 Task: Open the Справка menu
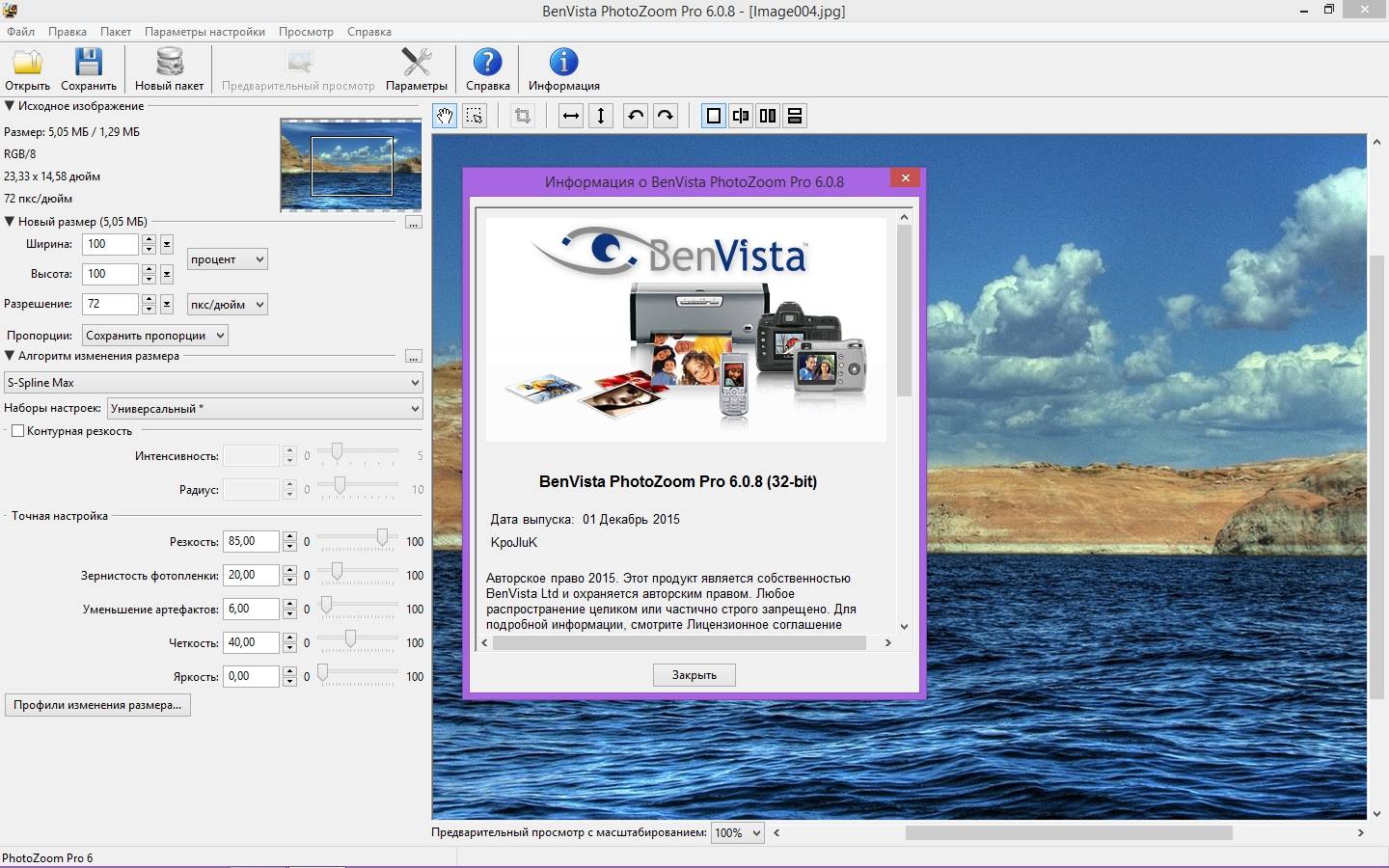pyautogui.click(x=369, y=32)
